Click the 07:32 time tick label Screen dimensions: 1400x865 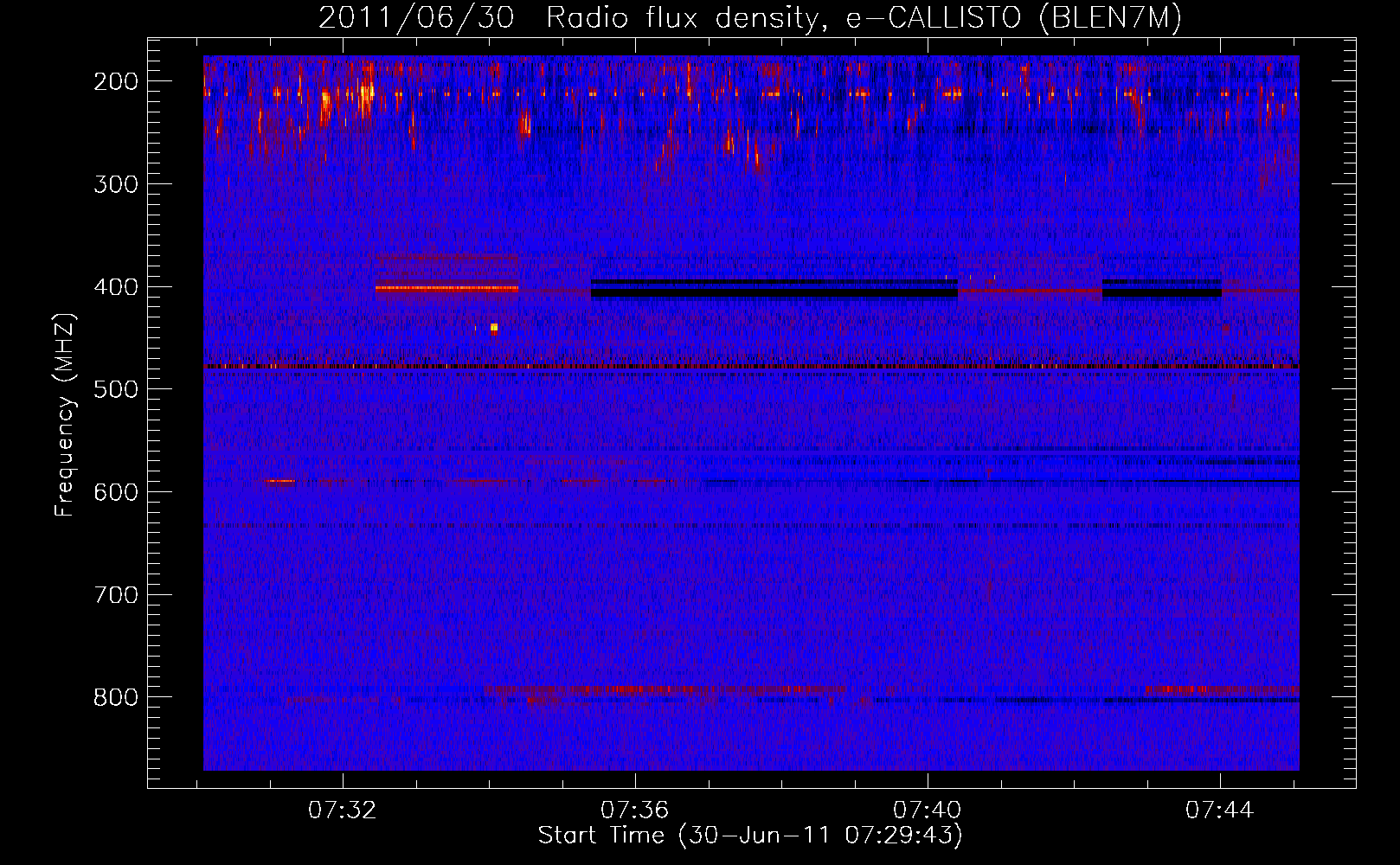point(343,811)
